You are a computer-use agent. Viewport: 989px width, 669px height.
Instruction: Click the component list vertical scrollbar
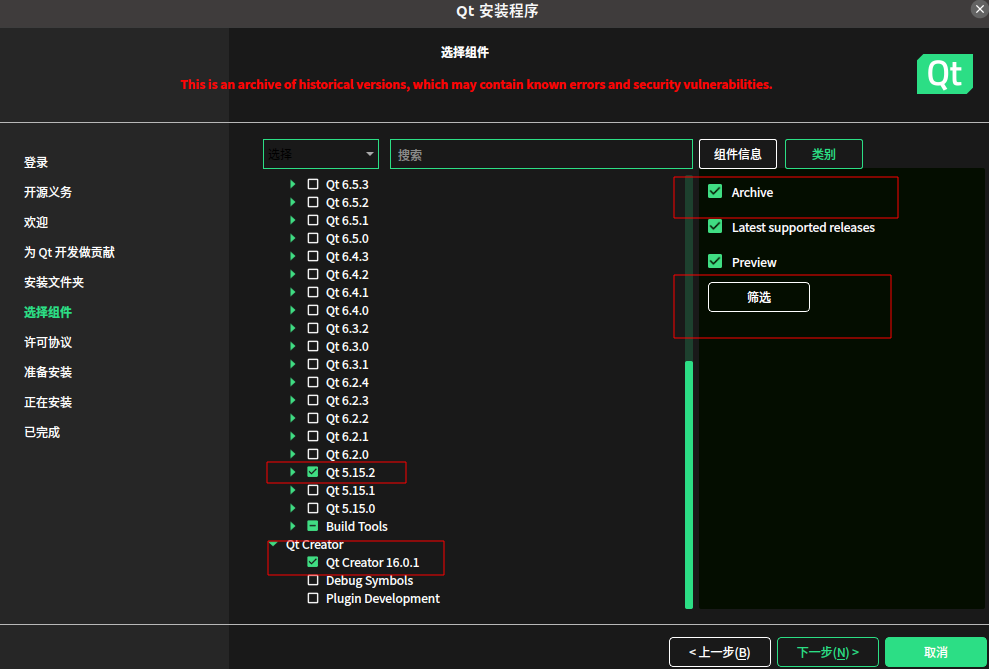689,484
